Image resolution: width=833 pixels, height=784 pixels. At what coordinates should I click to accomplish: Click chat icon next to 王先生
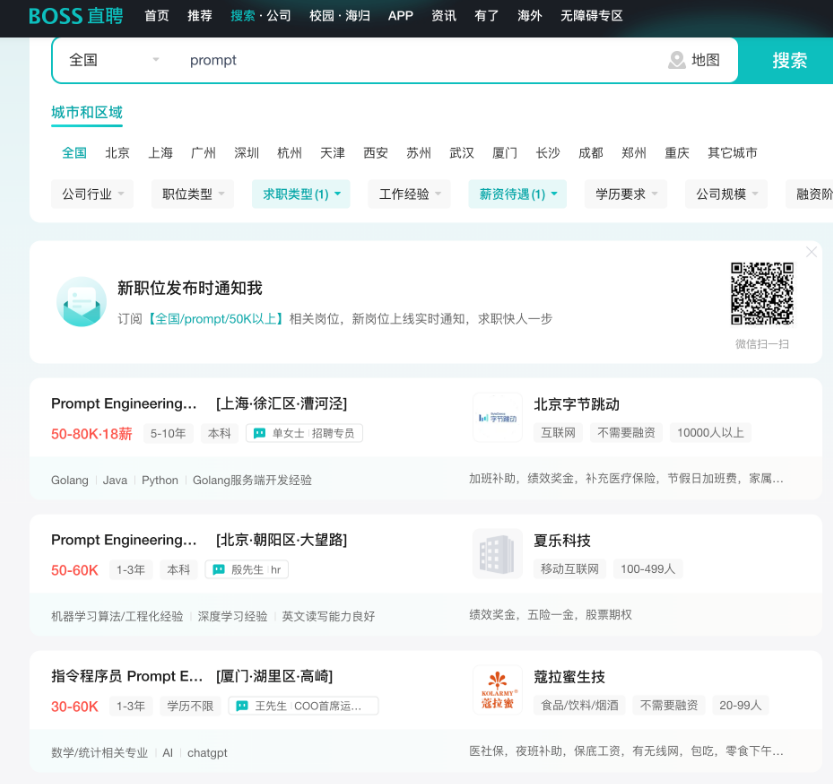pyautogui.click(x=242, y=706)
